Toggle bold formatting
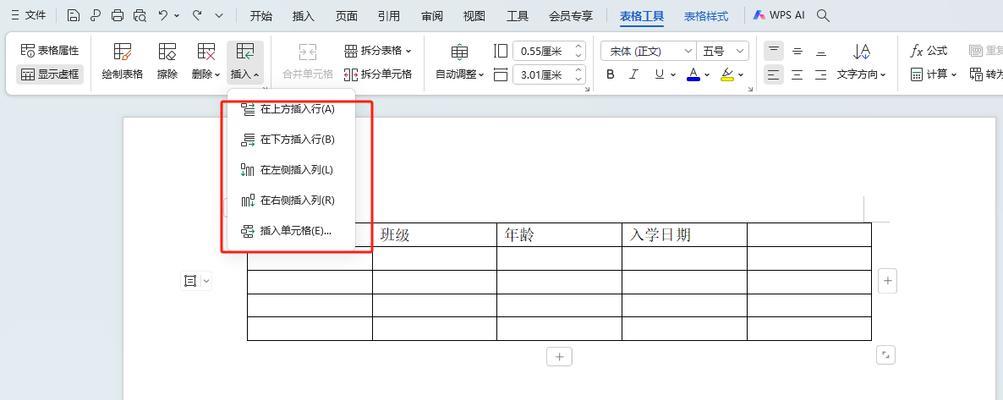 610,75
